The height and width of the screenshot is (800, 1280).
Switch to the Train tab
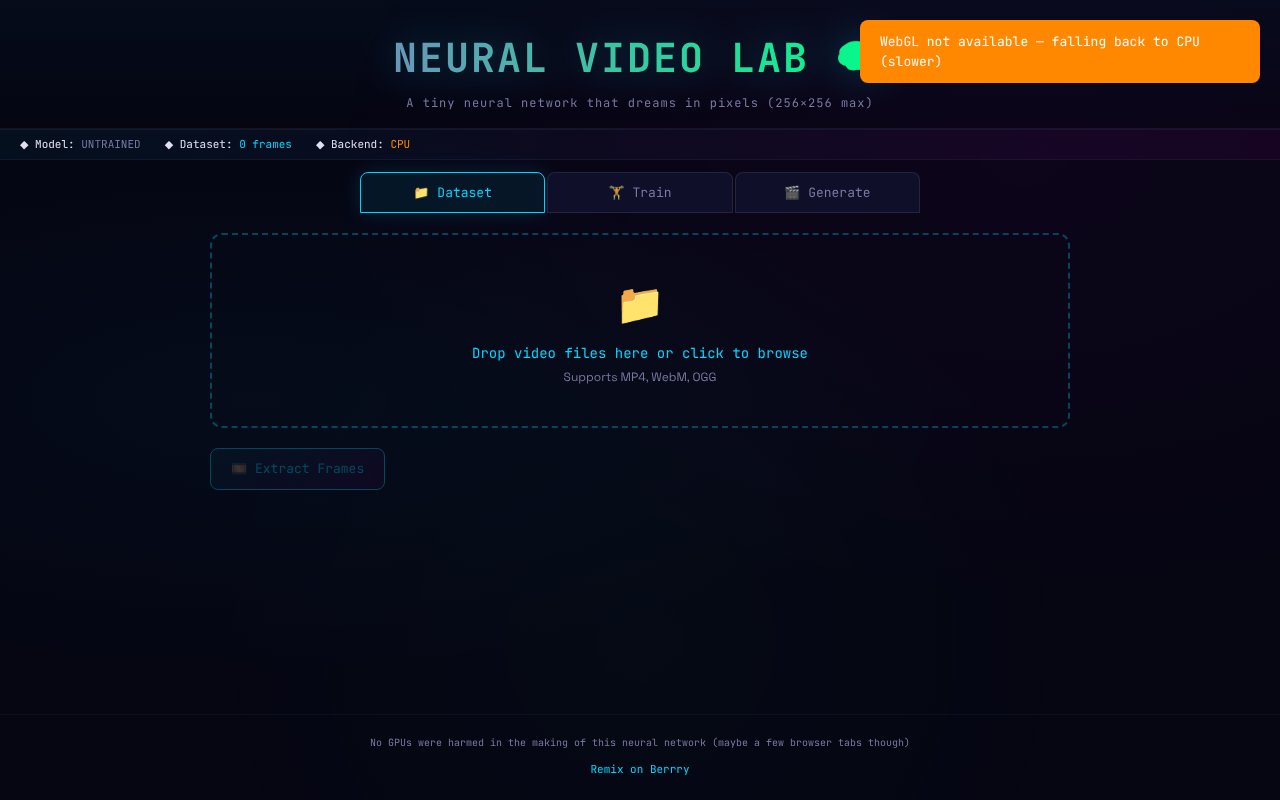click(639, 192)
